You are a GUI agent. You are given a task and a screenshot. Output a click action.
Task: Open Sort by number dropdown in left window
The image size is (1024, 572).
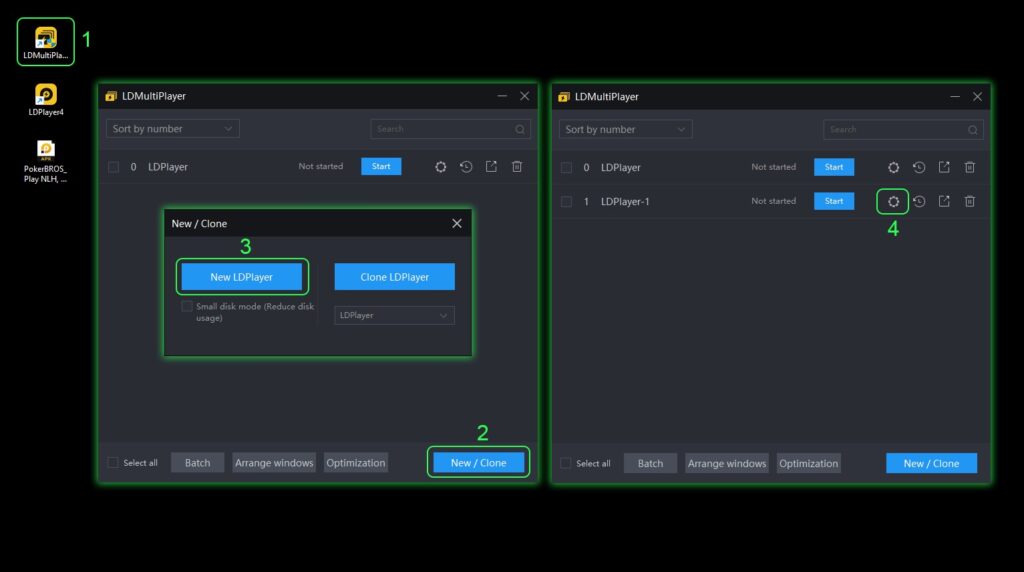[x=172, y=129]
